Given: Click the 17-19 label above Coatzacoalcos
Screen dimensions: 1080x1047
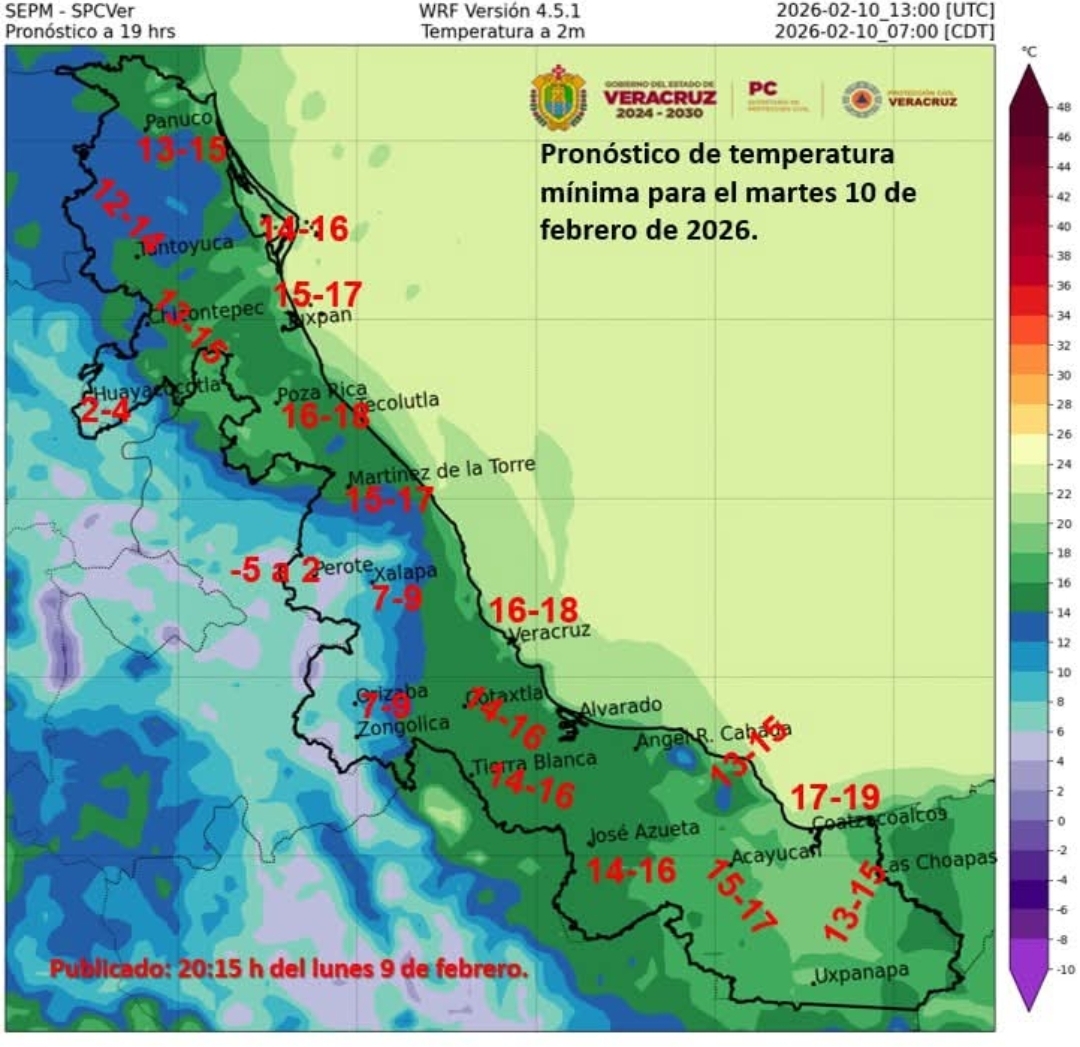Looking at the screenshot, I should (835, 798).
